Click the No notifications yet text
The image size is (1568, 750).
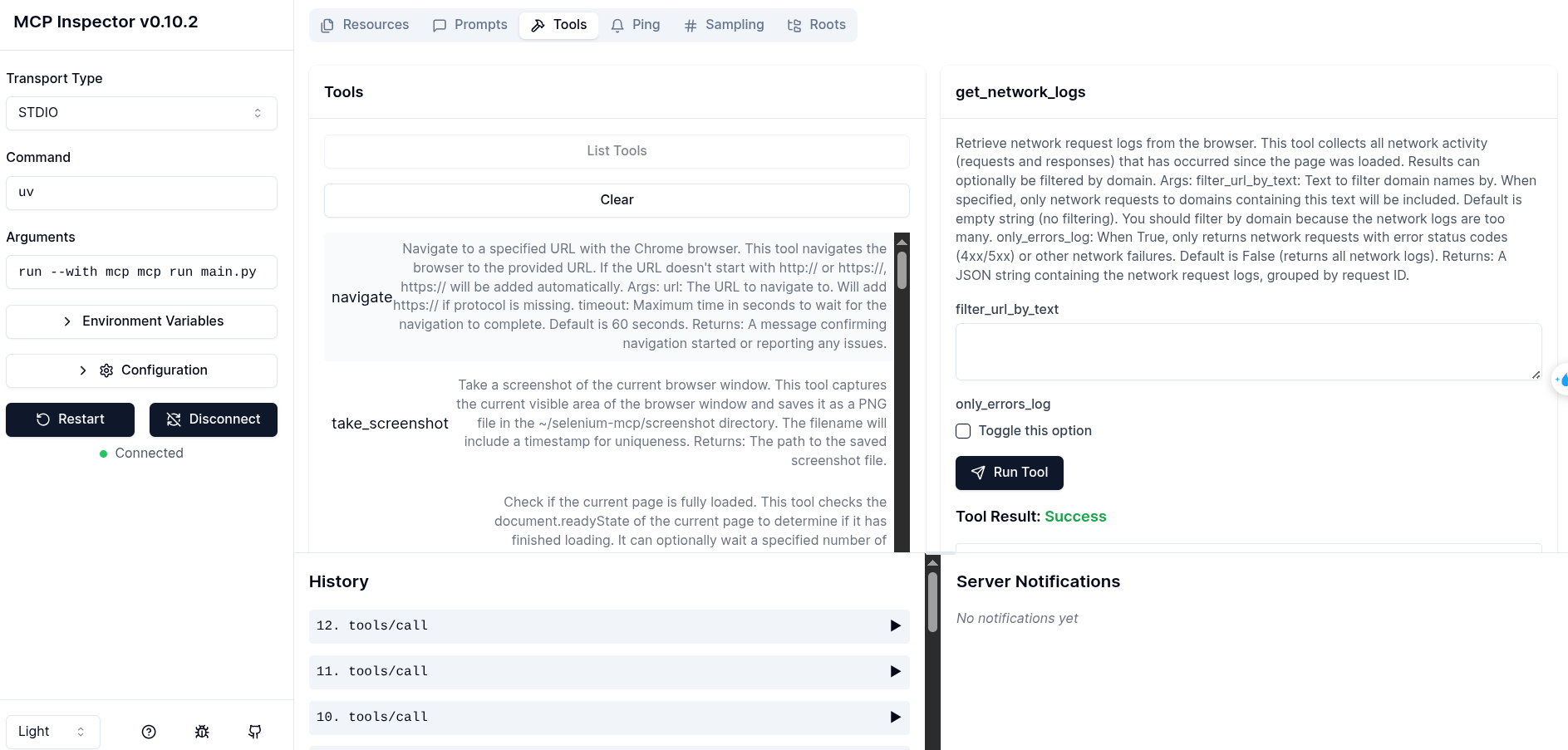[1017, 619]
